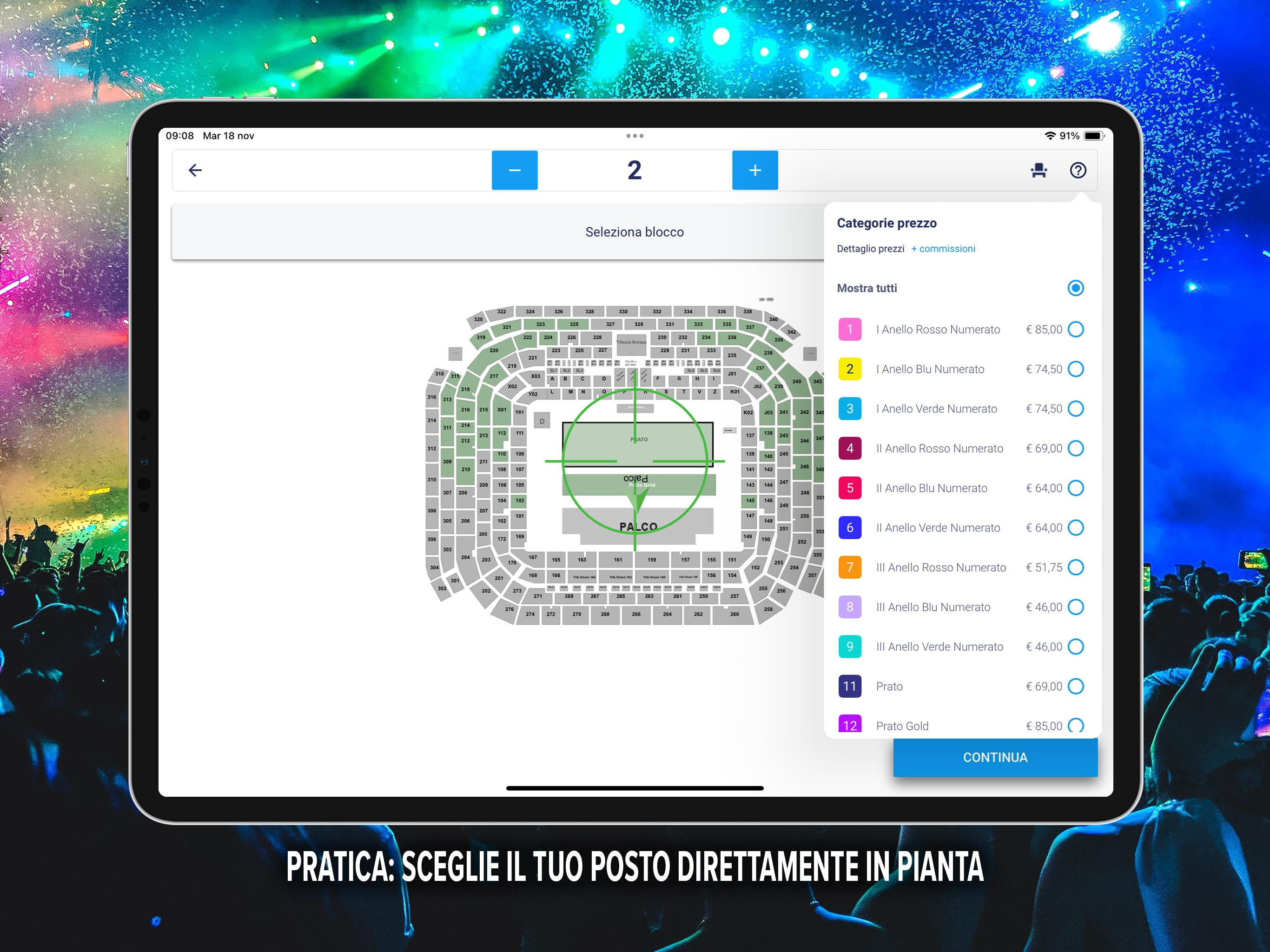Click the pink category 1 color badge
Image resolution: width=1270 pixels, height=952 pixels.
(x=850, y=329)
